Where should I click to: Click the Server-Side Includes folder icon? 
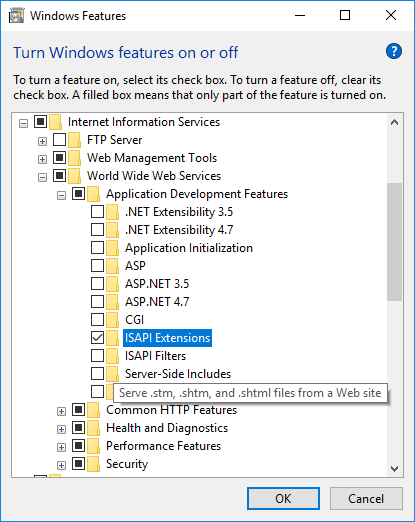[x=113, y=374]
